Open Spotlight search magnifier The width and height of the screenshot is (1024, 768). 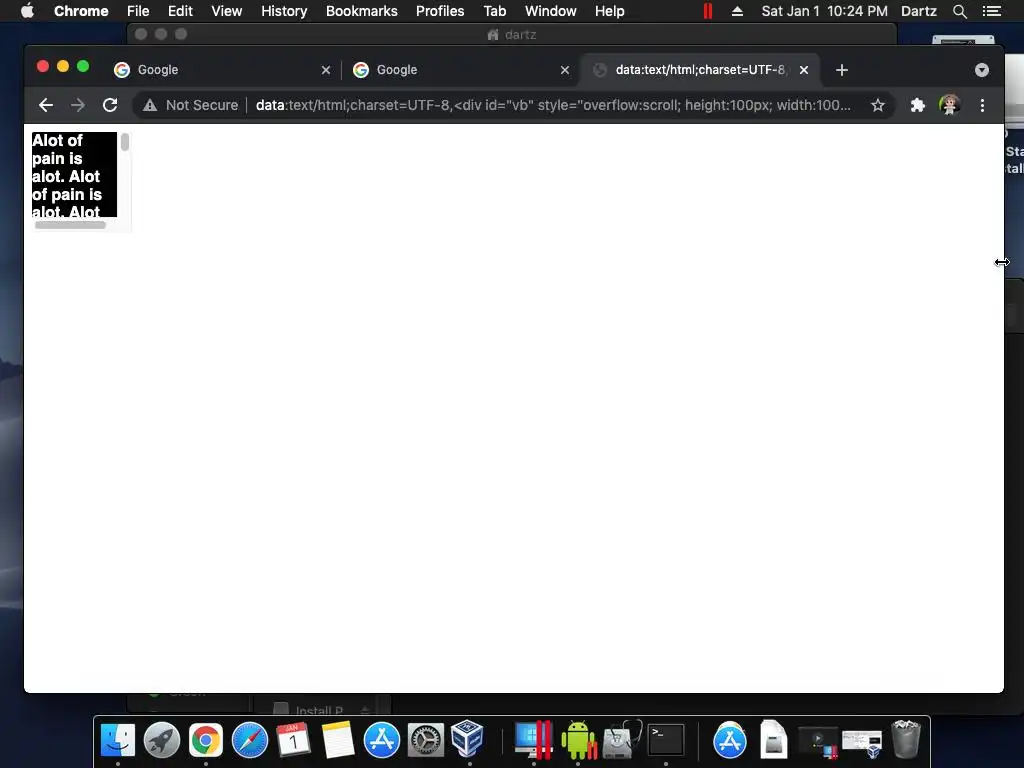point(960,11)
